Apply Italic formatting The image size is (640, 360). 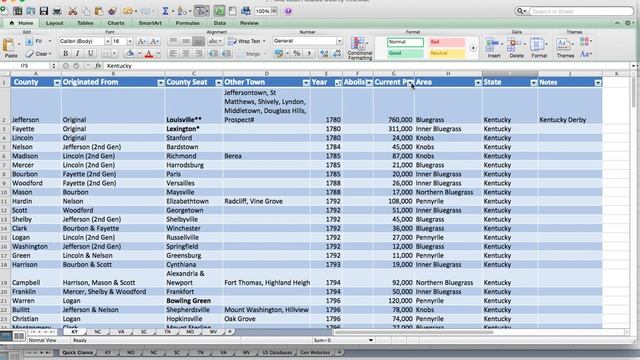78,53
